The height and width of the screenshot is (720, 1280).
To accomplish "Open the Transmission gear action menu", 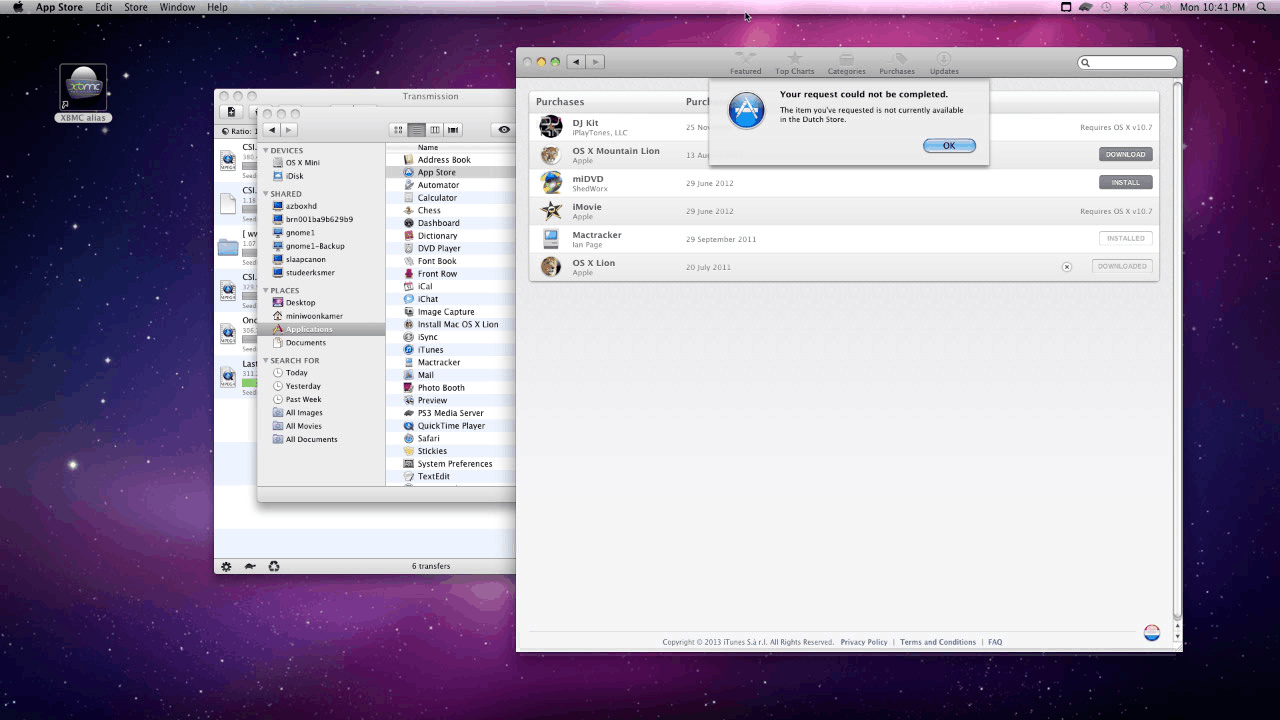I will coord(226,566).
